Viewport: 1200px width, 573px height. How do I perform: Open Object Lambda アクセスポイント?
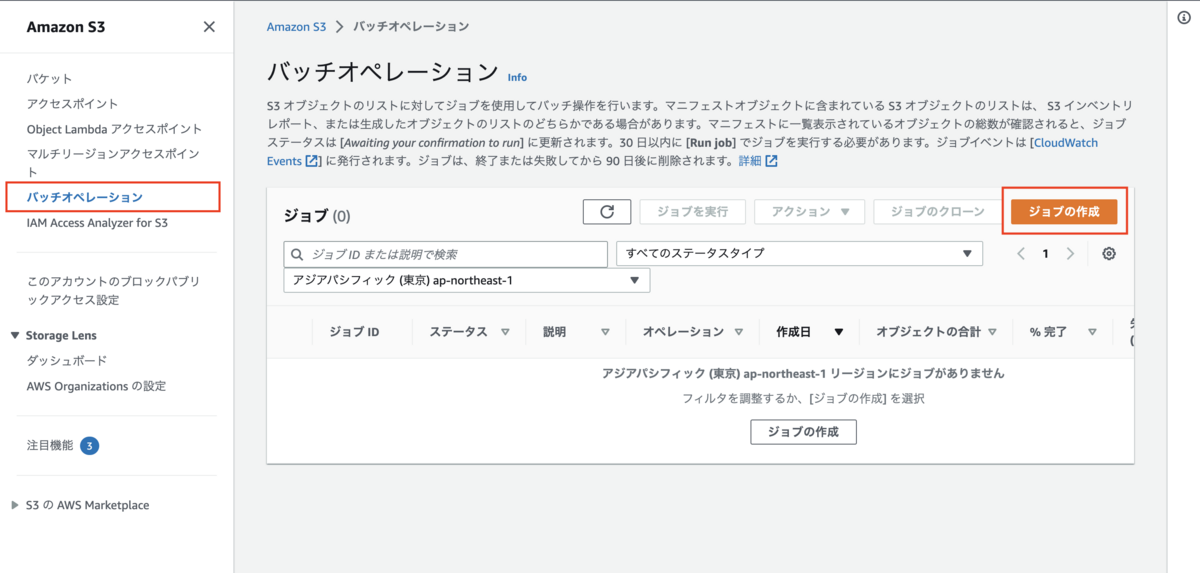click(114, 129)
